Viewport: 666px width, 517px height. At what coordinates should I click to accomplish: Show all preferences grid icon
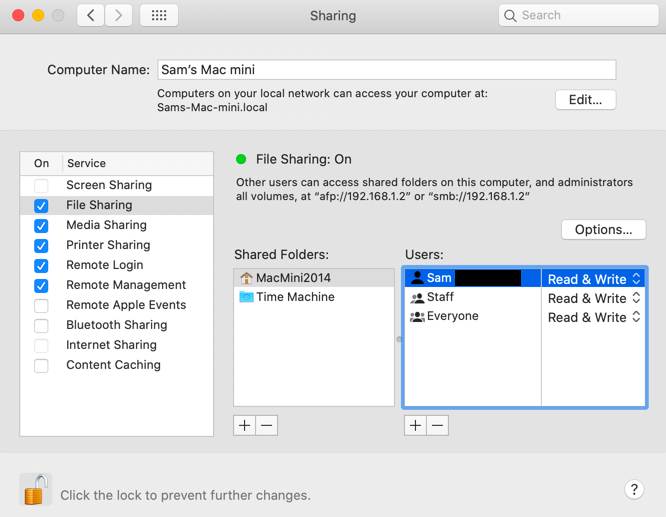(x=159, y=16)
